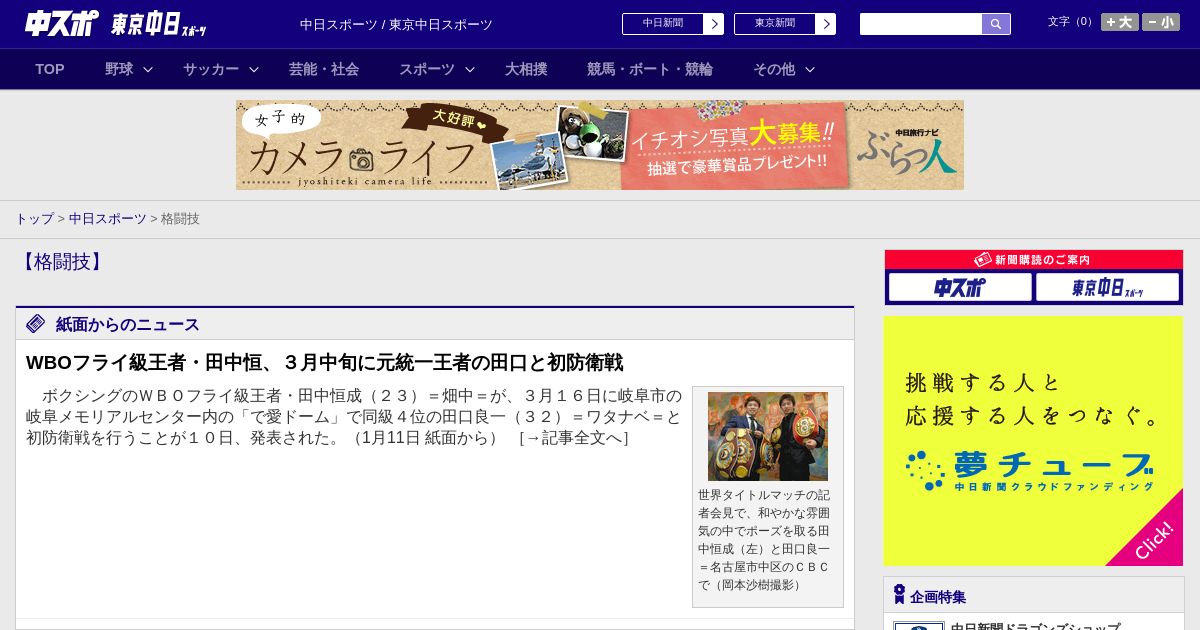Open the サッカー navigation menu
The height and width of the screenshot is (630, 1200).
[x=211, y=69]
